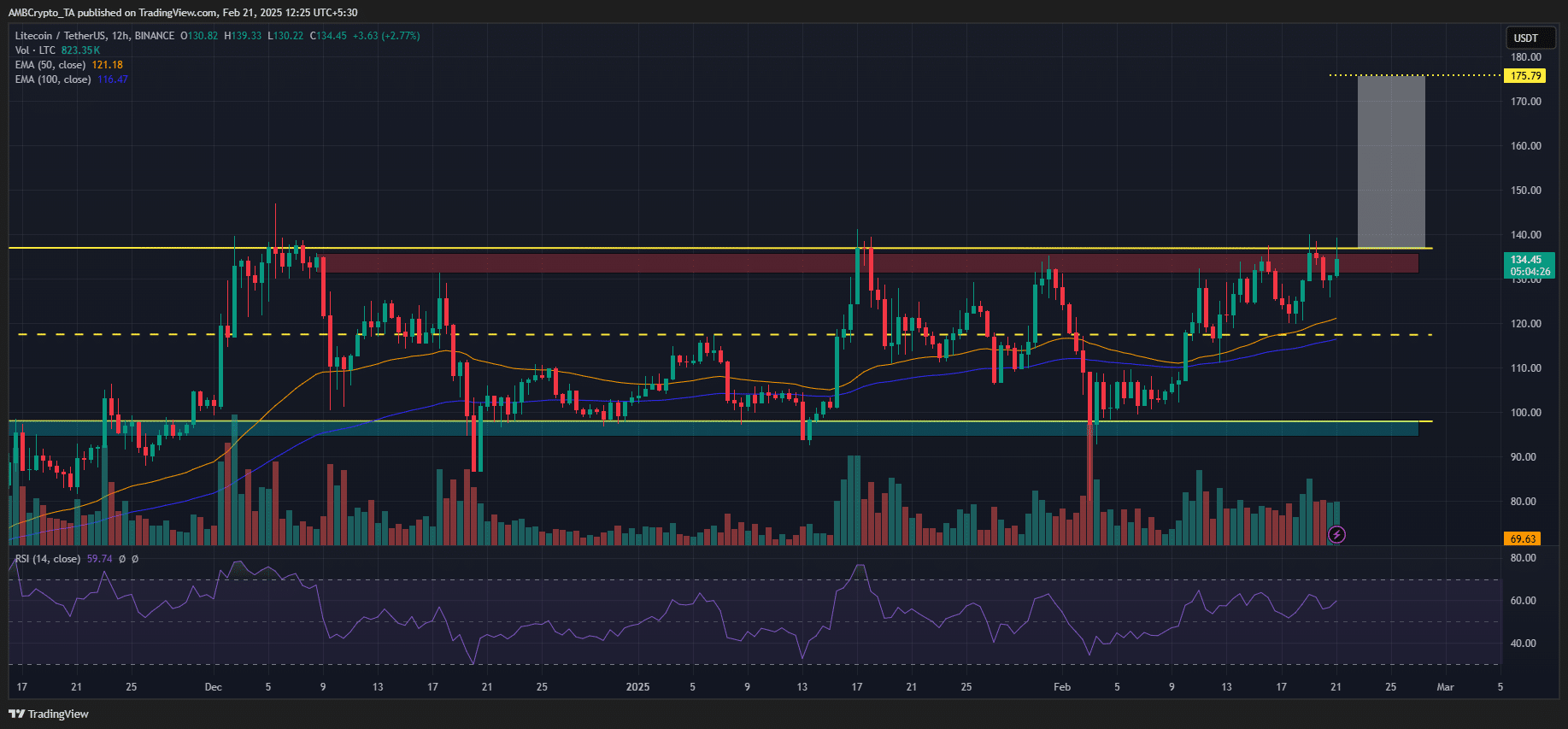Select the RSI (14, close) legend
Viewport: 1568px width, 729px height.
(x=48, y=559)
